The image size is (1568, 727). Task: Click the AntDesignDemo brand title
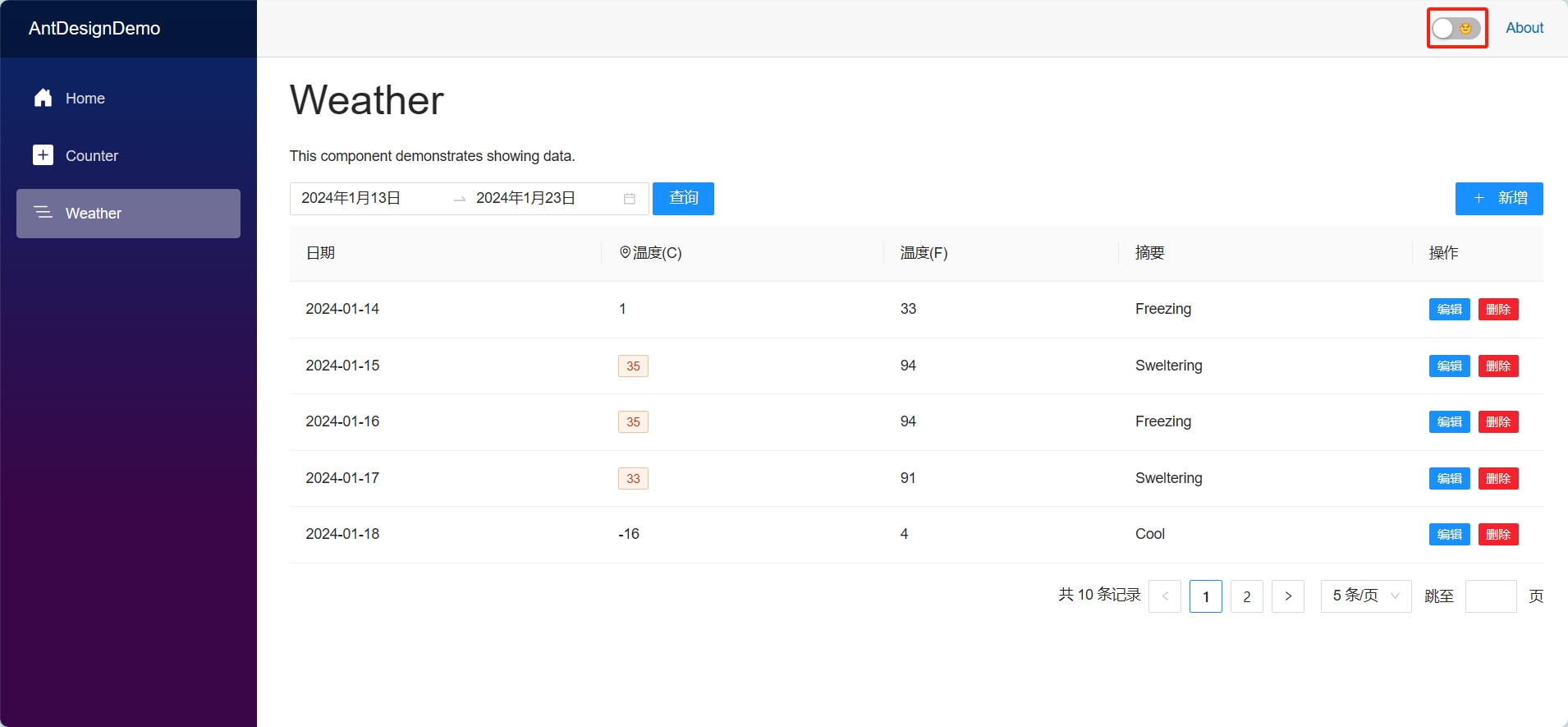(94, 28)
